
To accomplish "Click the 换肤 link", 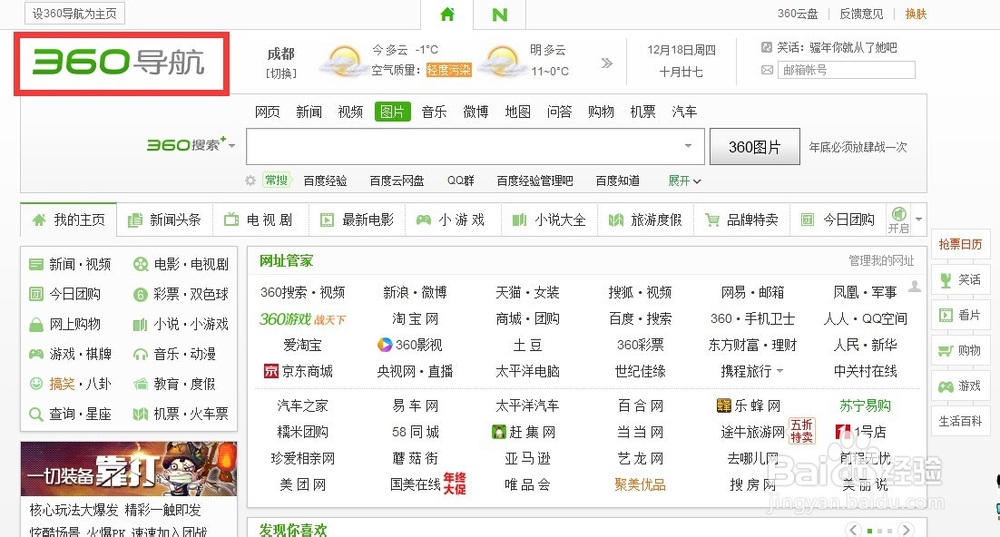I will (x=916, y=14).
